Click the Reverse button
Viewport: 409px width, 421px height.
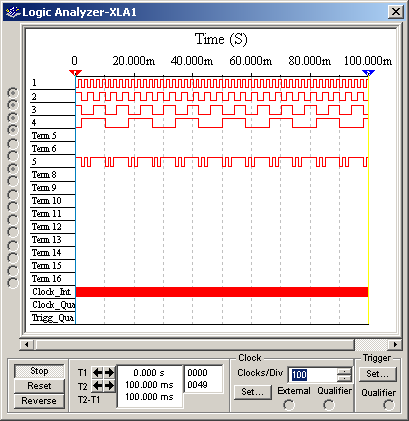coord(39,401)
